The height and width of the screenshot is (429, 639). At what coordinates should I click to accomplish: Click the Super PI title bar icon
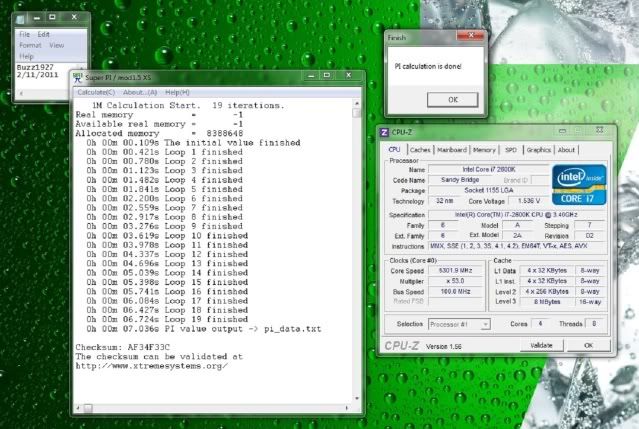tap(78, 77)
